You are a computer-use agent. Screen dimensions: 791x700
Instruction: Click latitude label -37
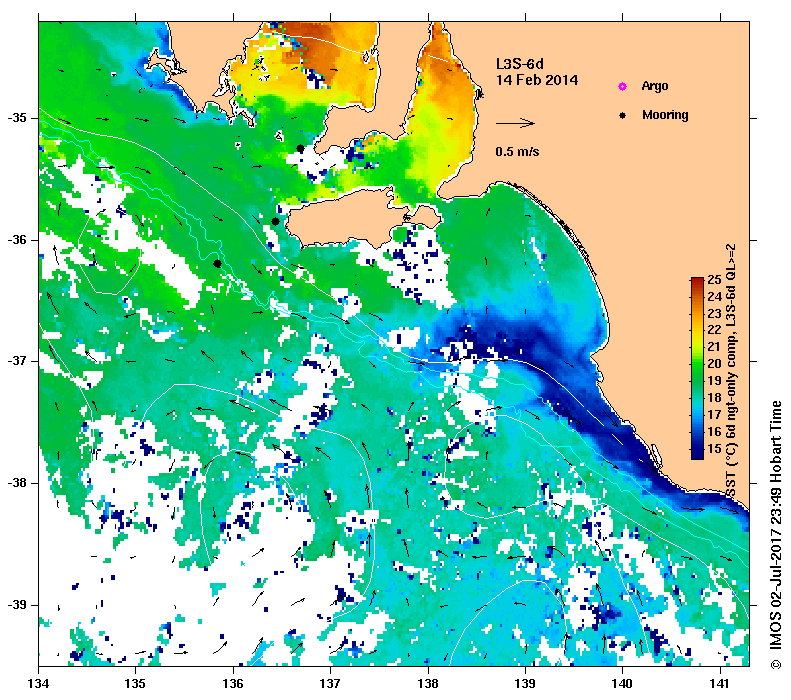click(17, 361)
